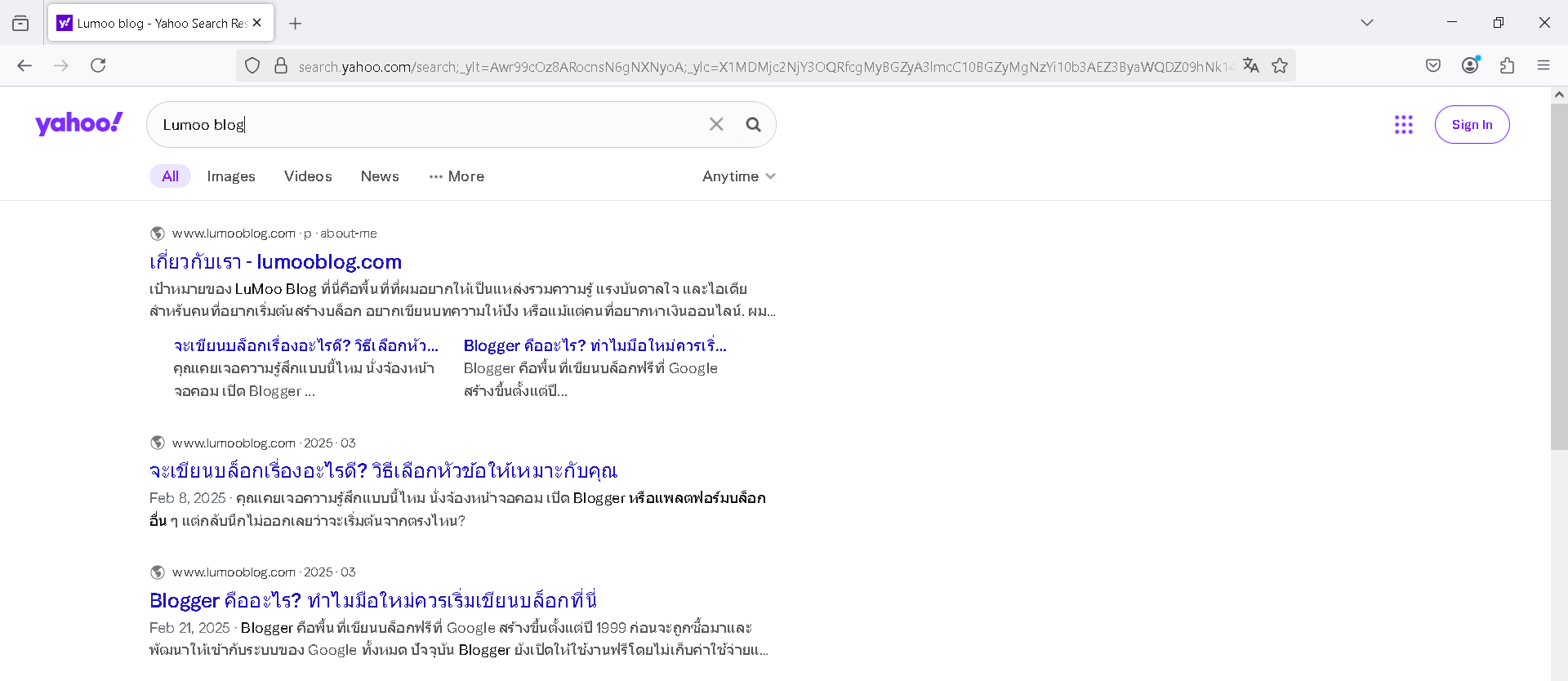Open the Firefox View icon
Image resolution: width=1568 pixels, height=681 pixels.
[x=20, y=24]
